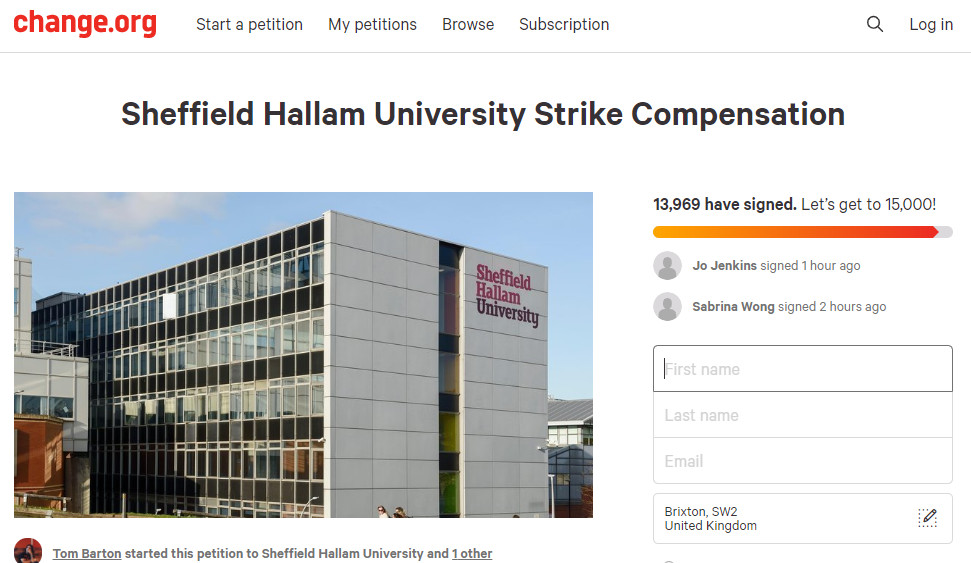This screenshot has height=563, width=971.
Task: Click Sabrina Wong's avatar icon
Action: [667, 307]
